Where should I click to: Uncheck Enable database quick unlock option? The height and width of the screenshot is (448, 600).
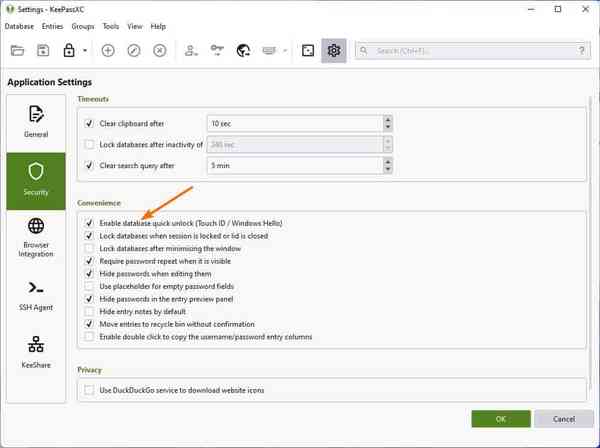pyautogui.click(x=90, y=223)
